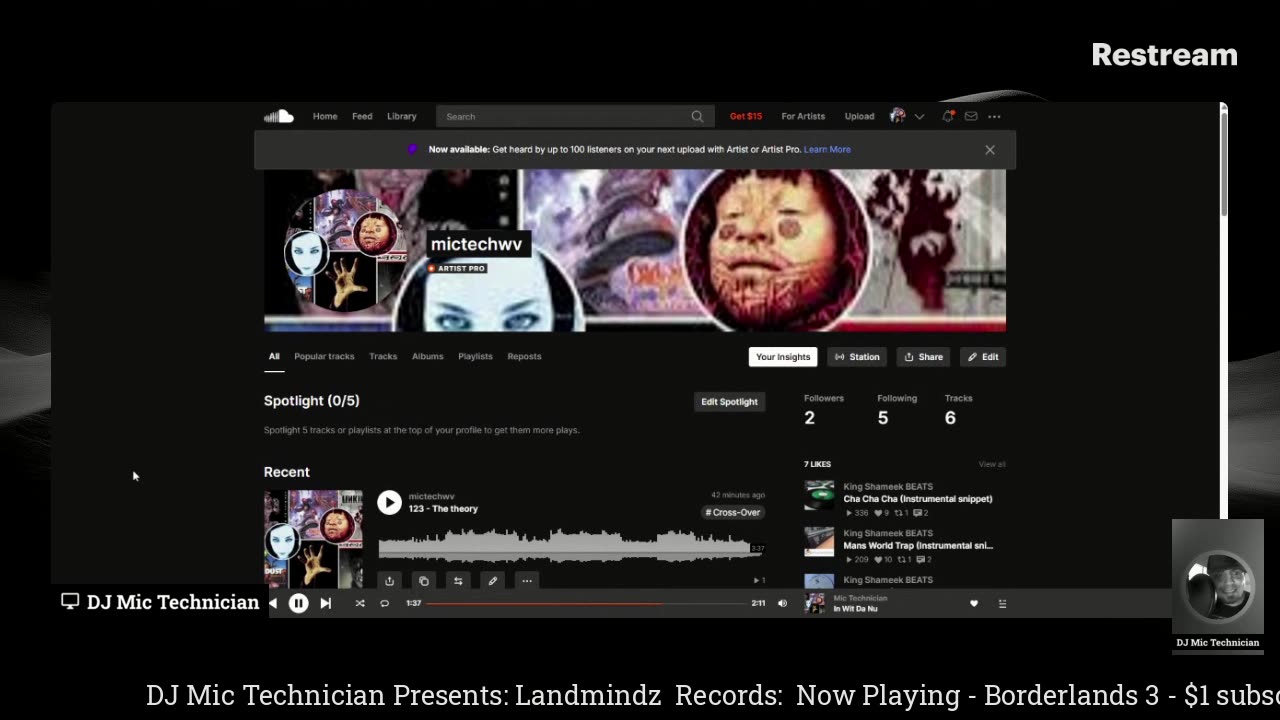Open the Tracks count

tap(958, 409)
